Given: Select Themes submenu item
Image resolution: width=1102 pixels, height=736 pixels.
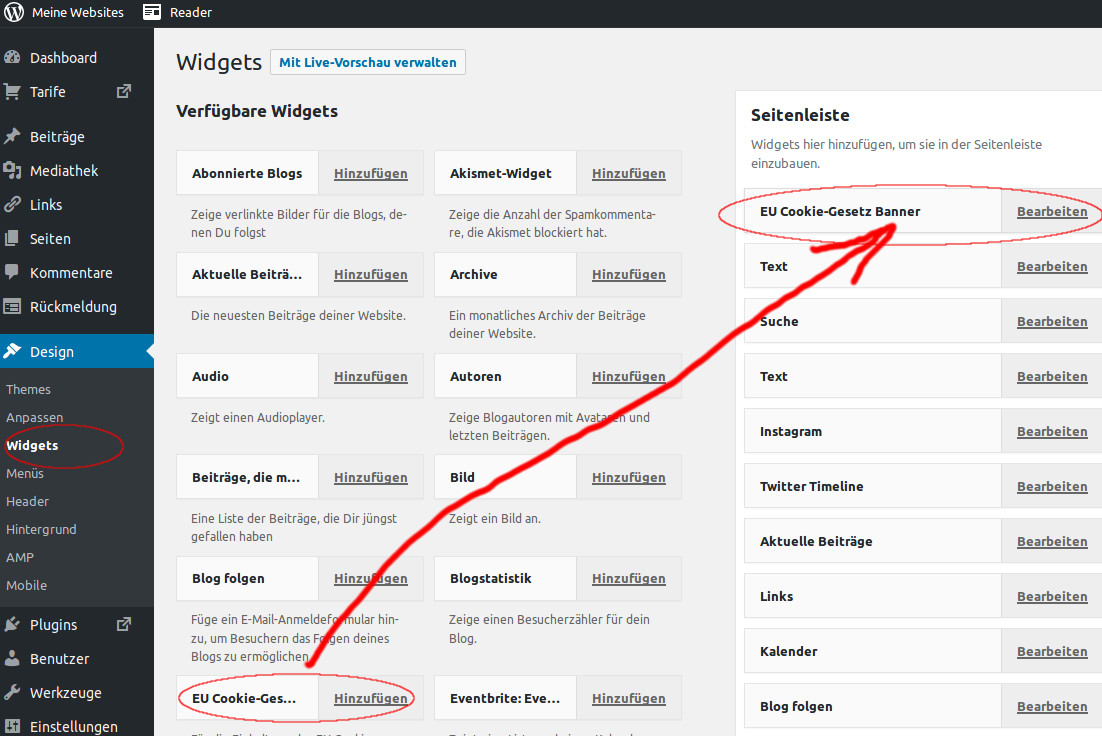Looking at the screenshot, I should (x=28, y=389).
